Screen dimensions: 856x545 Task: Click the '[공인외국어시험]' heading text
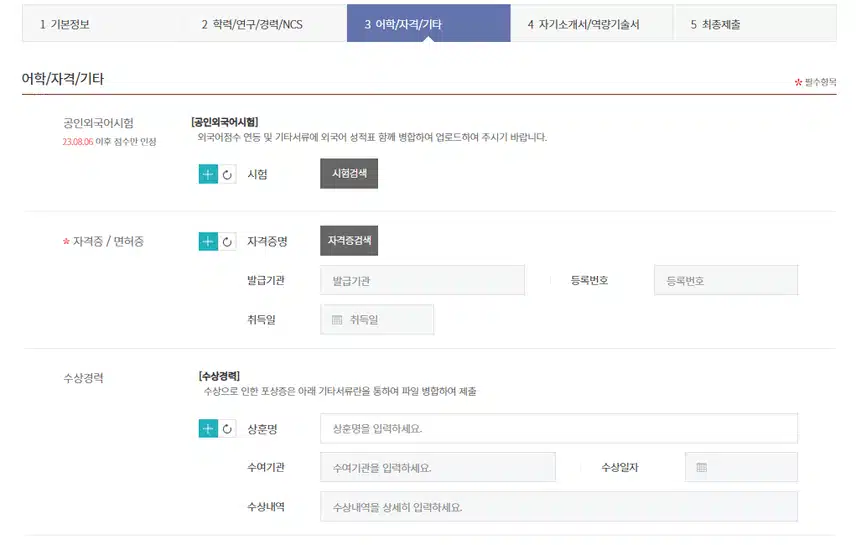pos(225,122)
